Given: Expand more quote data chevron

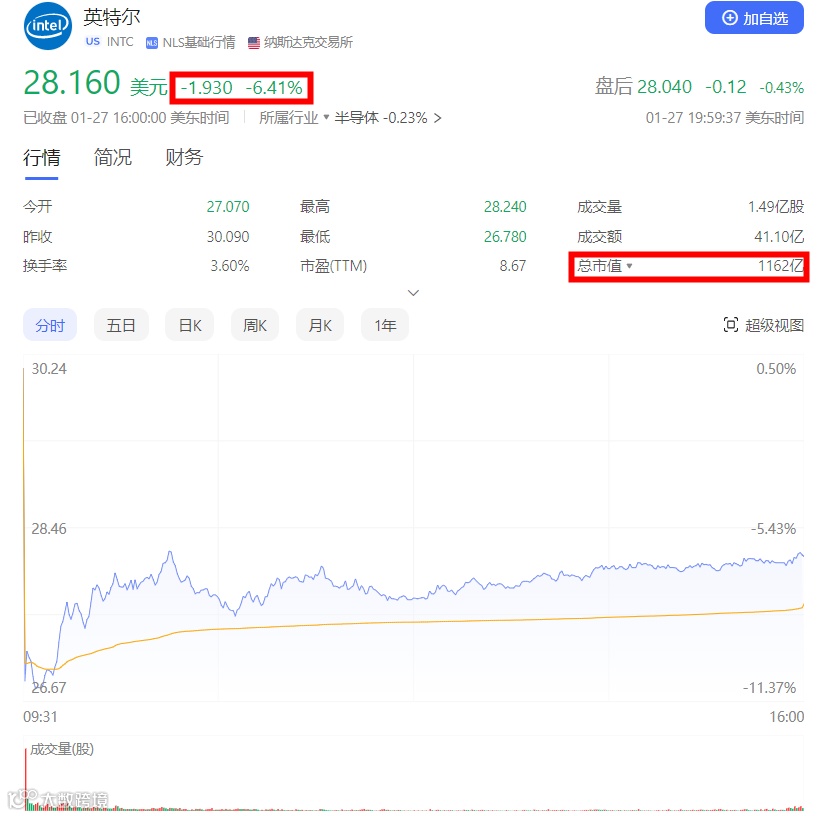Looking at the screenshot, I should pos(414,292).
